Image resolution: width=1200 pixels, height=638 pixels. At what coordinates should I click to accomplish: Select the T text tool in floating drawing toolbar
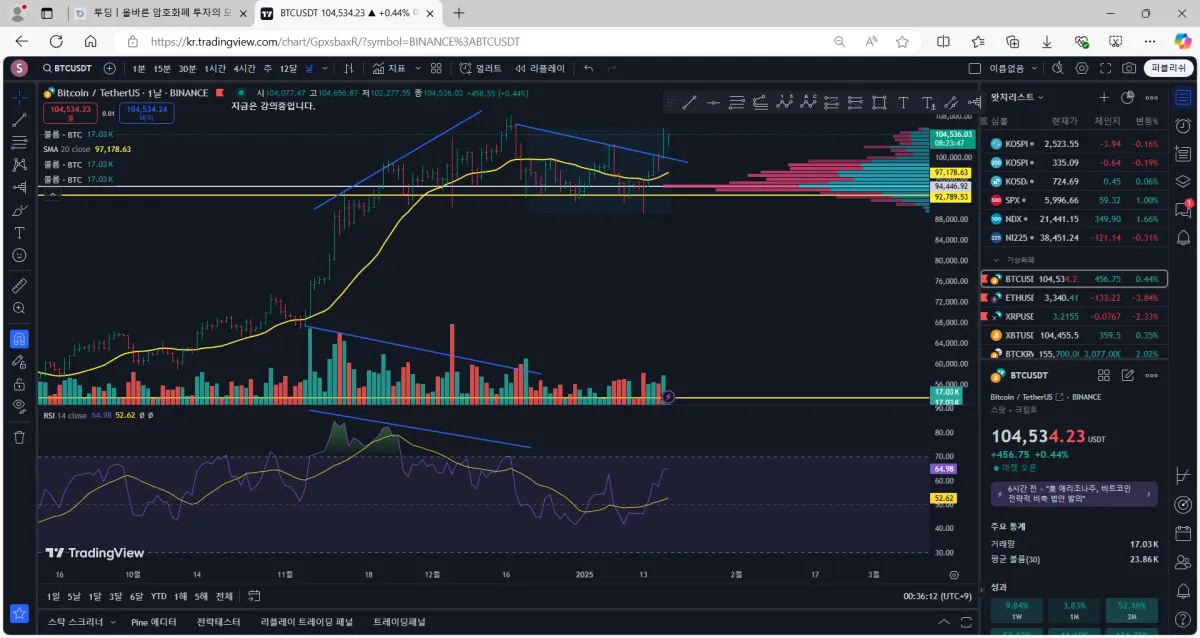tap(903, 103)
